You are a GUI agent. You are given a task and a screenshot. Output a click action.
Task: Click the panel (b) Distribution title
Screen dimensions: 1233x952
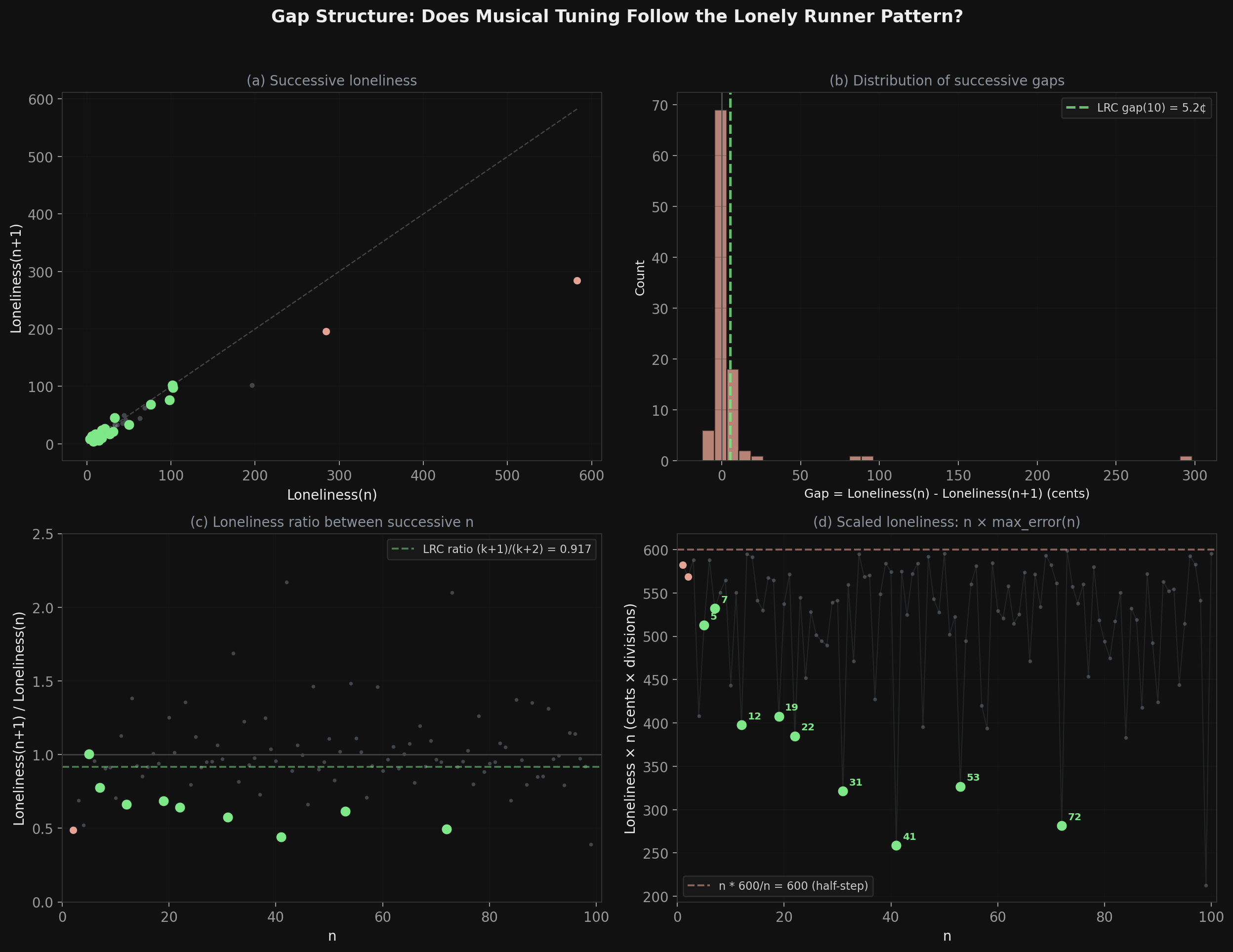click(x=947, y=80)
